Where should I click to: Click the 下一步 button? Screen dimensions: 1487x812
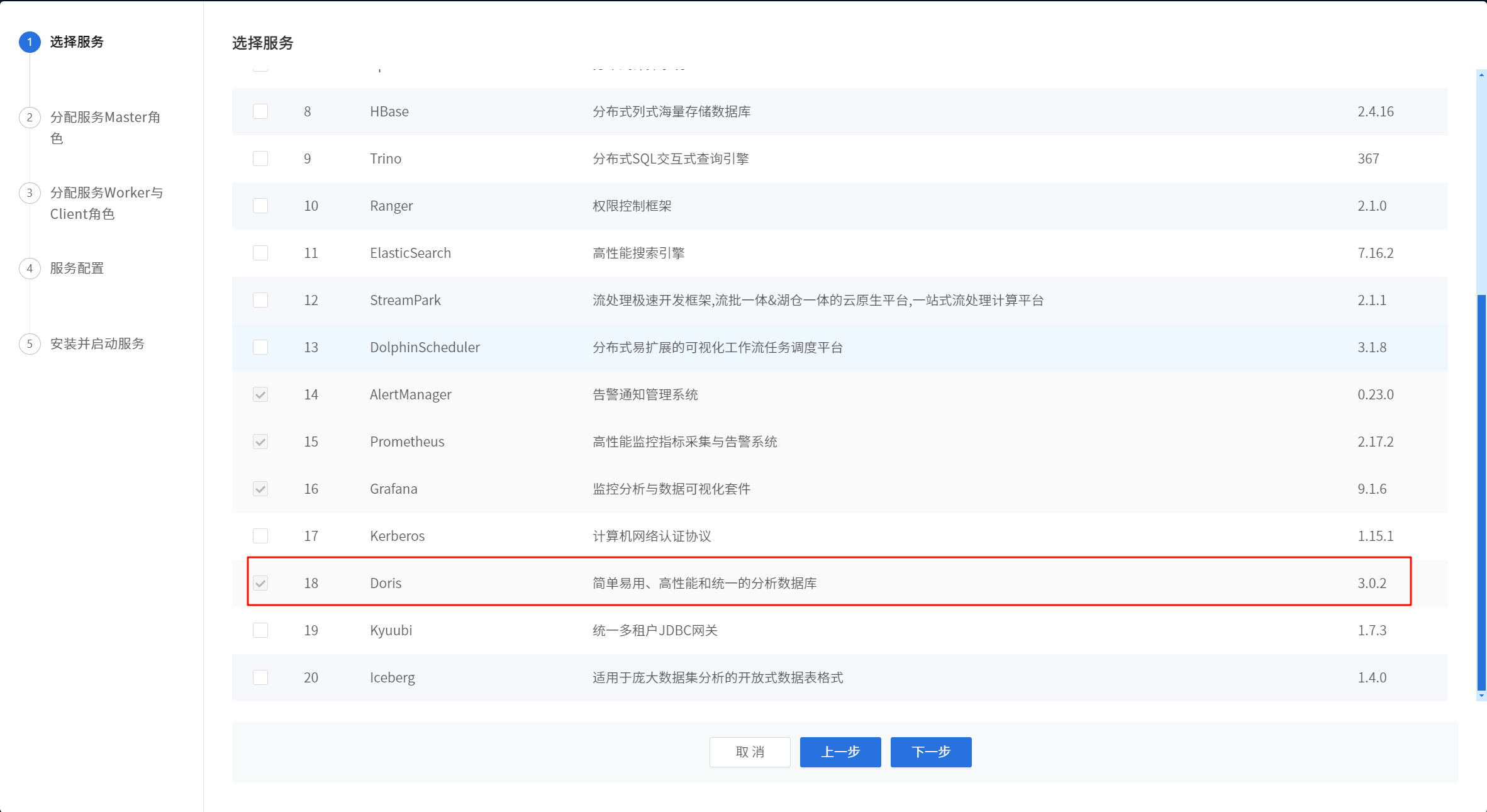pos(930,752)
